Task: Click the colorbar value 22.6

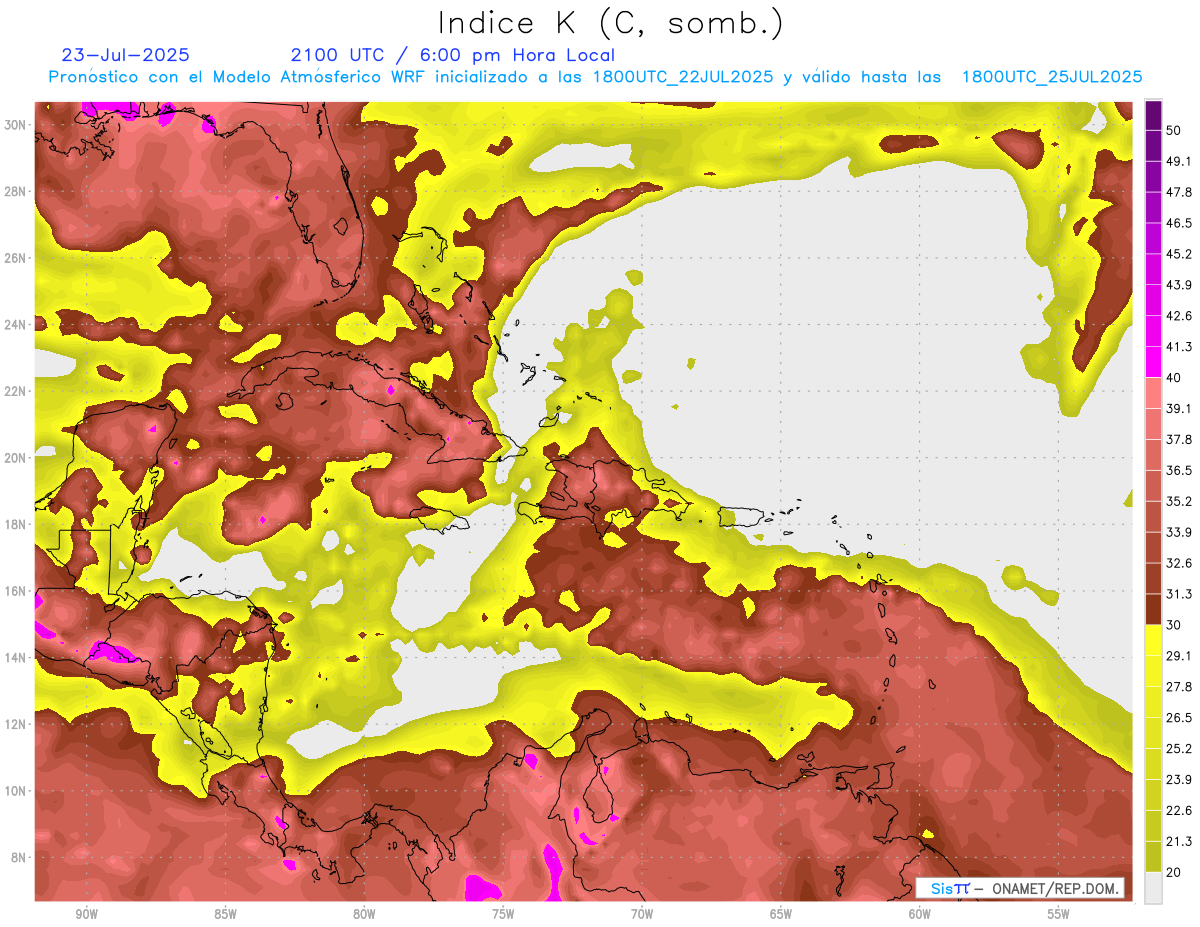Action: tap(1179, 811)
